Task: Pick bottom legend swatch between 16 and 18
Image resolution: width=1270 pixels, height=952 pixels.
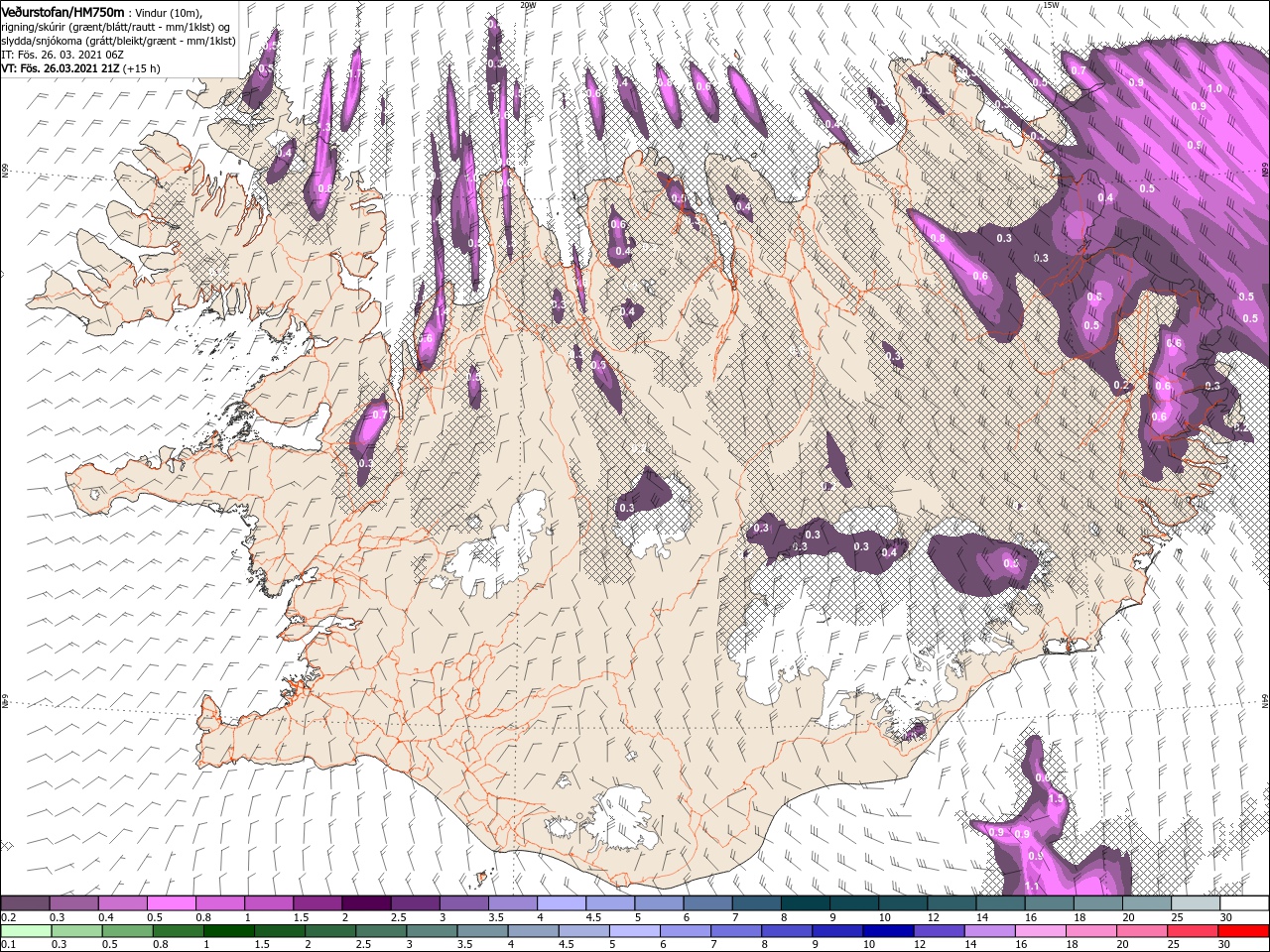Action: coord(1042,930)
